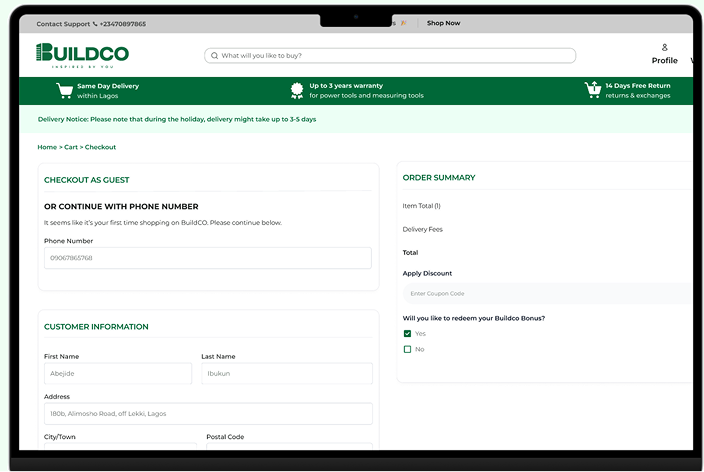Click the Contact Support phone number
704x472 pixels.
[123, 23]
